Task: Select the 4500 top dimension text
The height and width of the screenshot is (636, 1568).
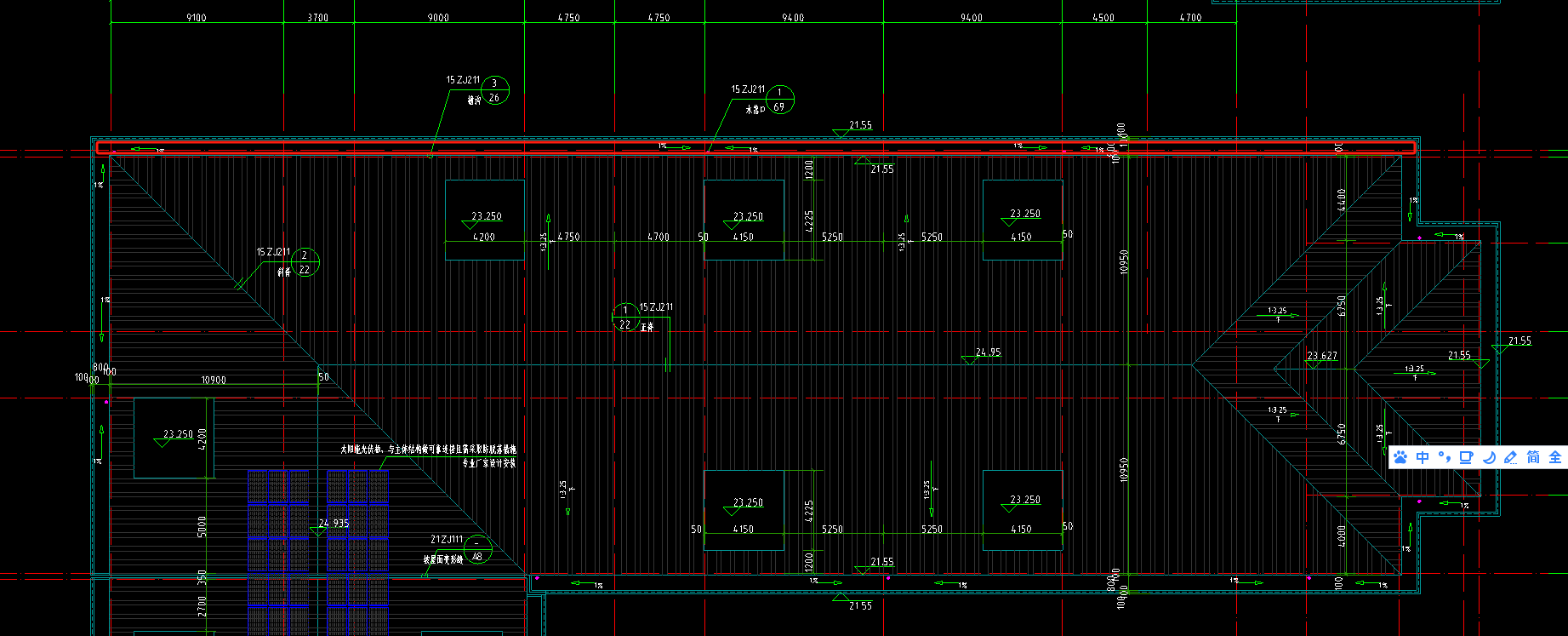Action: (x=1103, y=18)
